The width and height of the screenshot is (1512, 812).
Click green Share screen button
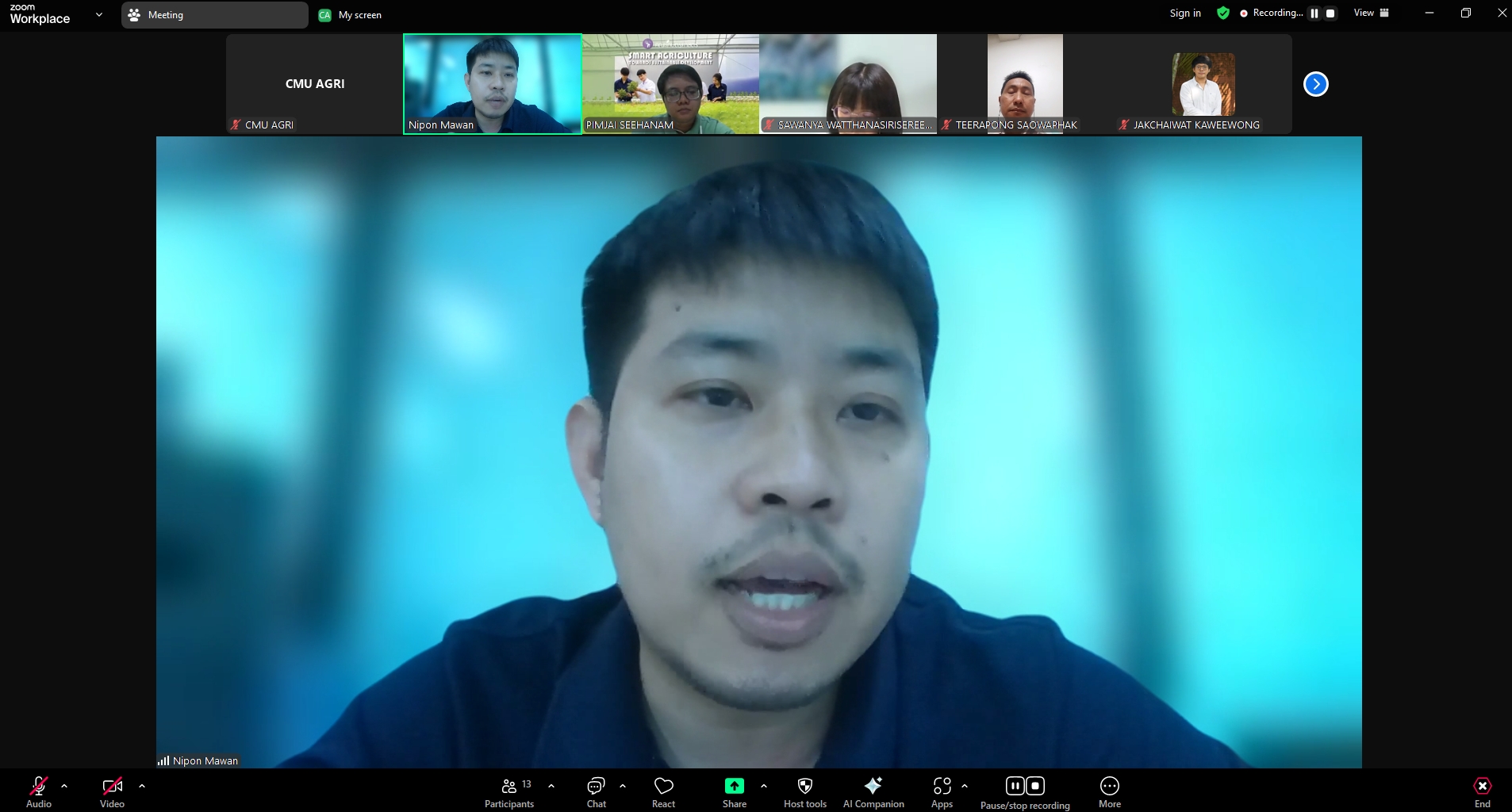tap(735, 792)
